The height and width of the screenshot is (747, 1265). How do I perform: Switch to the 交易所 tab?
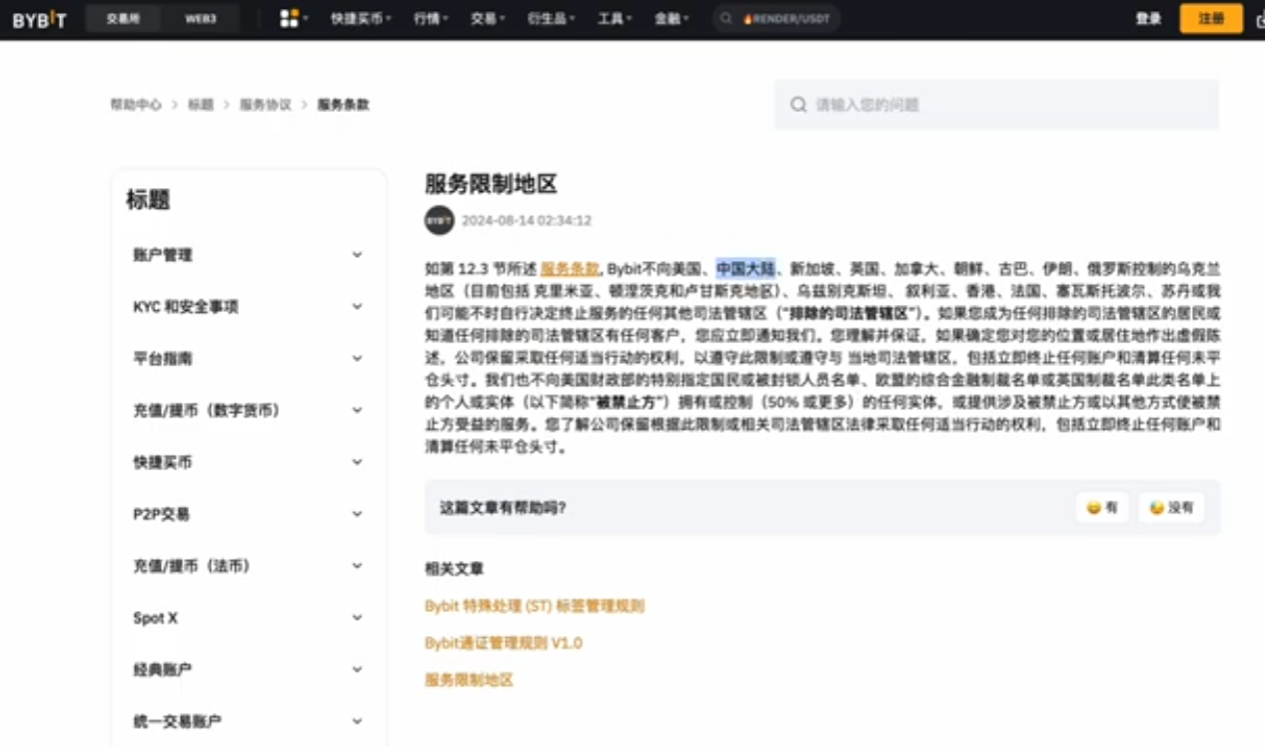point(122,19)
